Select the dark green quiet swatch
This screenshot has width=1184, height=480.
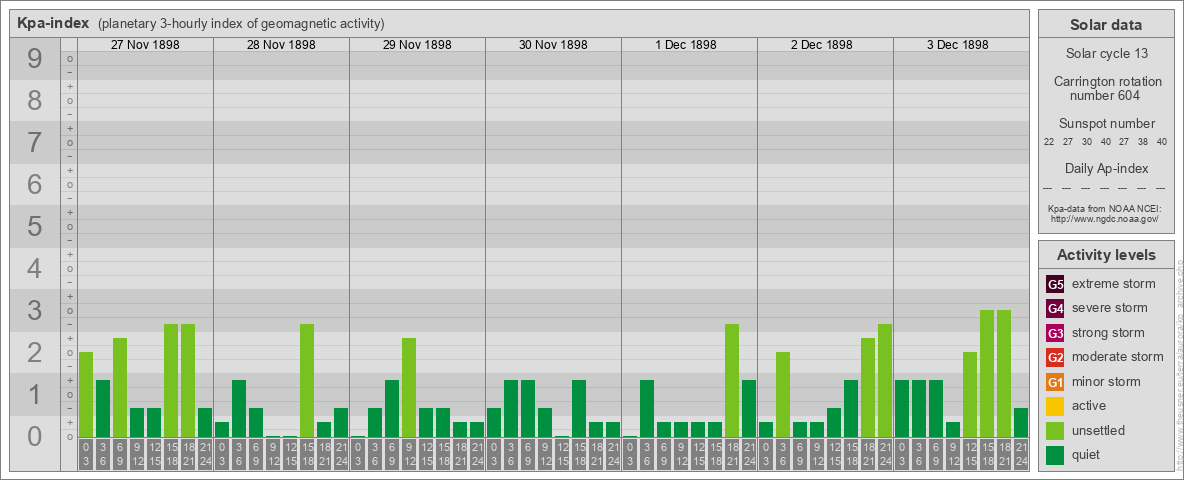click(x=1055, y=455)
